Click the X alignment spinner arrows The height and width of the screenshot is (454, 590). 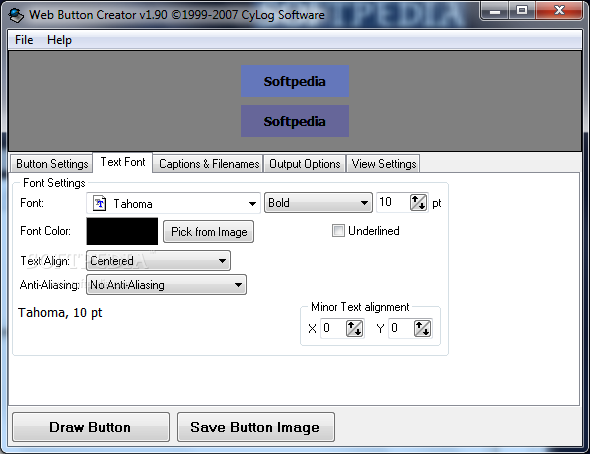pos(354,328)
